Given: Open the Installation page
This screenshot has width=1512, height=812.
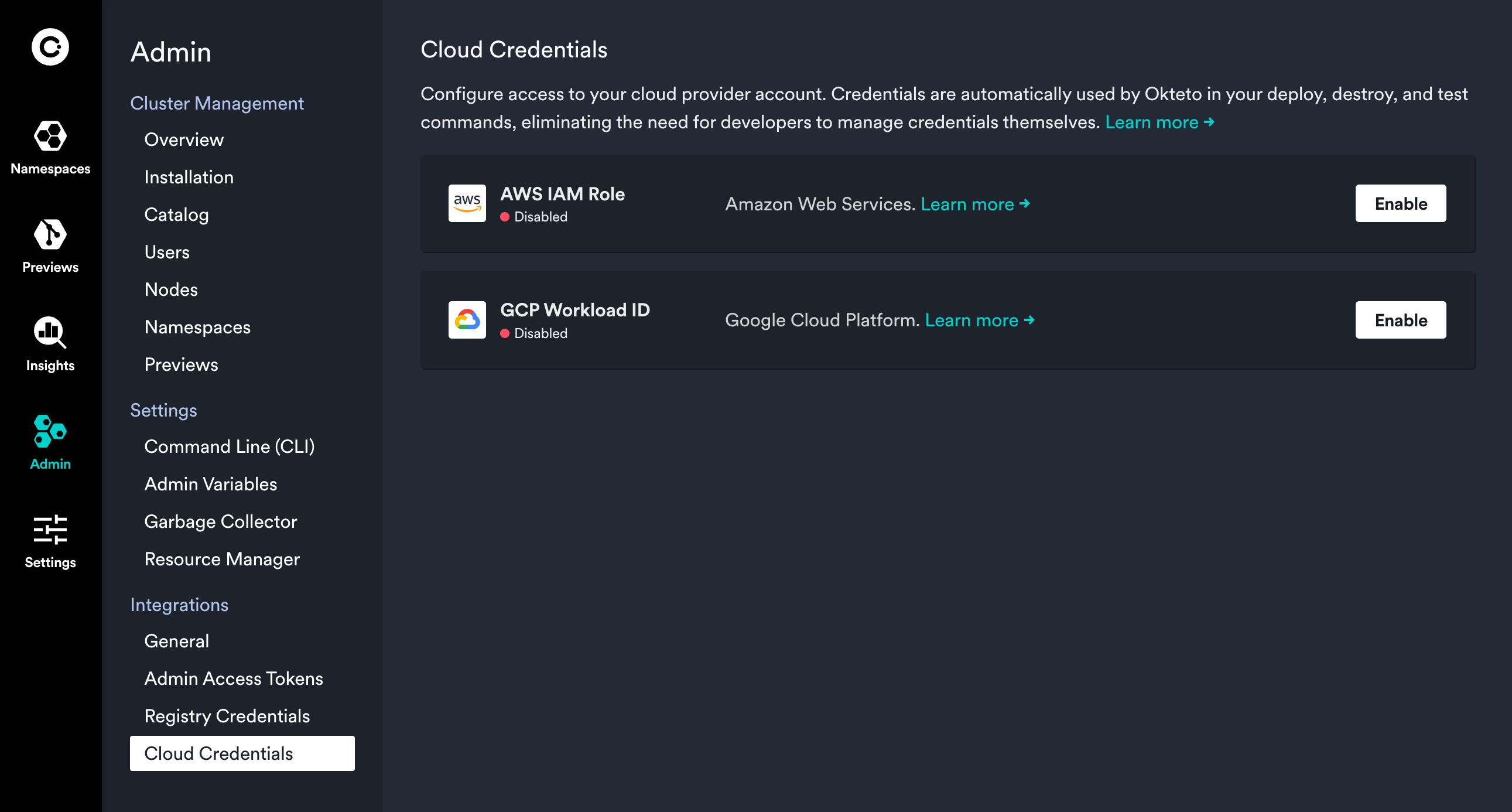Looking at the screenshot, I should 189,177.
